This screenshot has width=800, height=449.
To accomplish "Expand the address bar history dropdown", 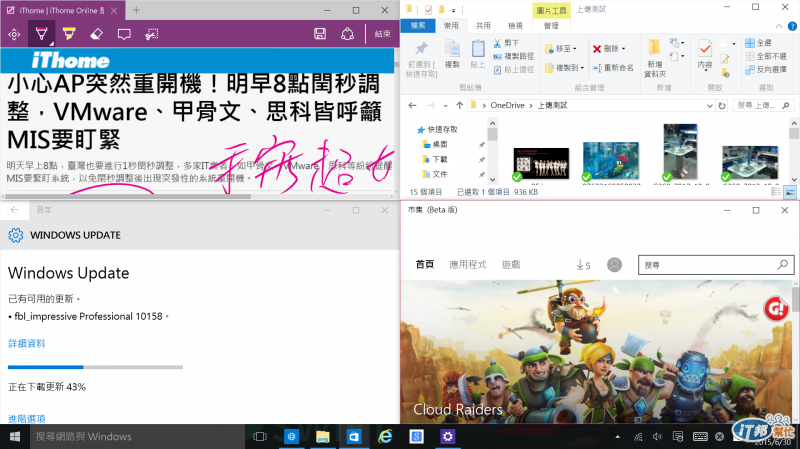I will 709,106.
